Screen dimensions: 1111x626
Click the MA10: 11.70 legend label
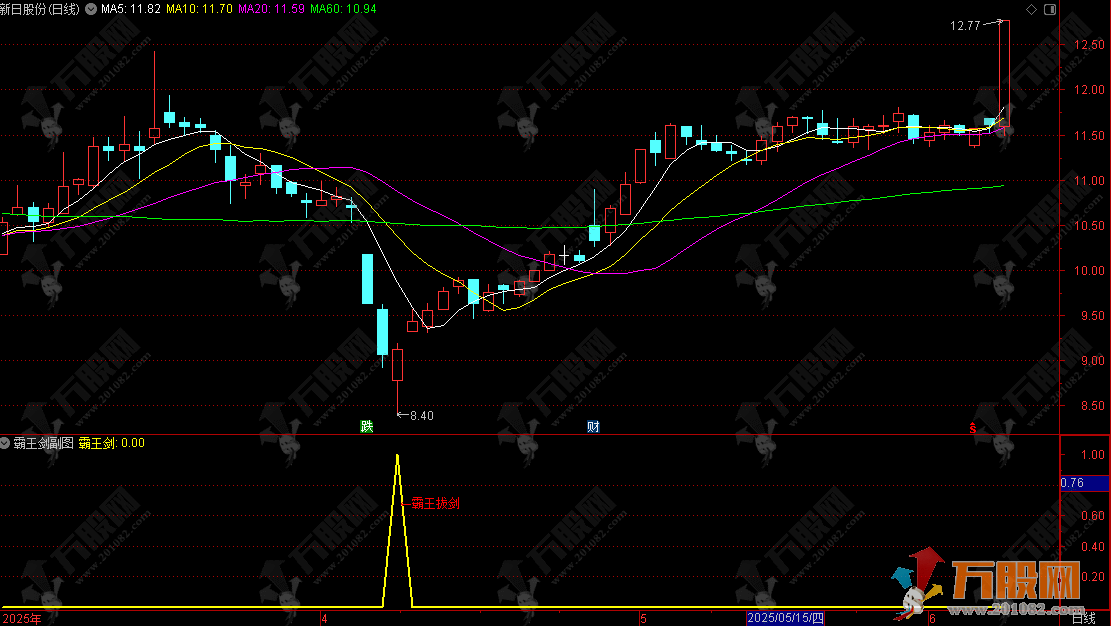pyautogui.click(x=200, y=9)
